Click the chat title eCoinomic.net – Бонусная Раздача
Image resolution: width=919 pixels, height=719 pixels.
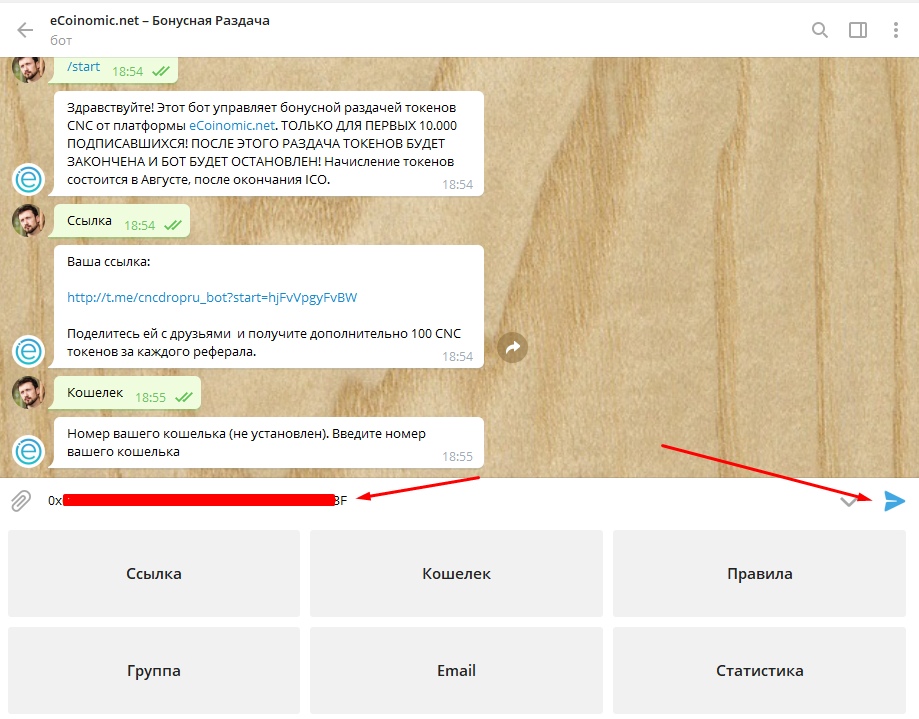160,20
